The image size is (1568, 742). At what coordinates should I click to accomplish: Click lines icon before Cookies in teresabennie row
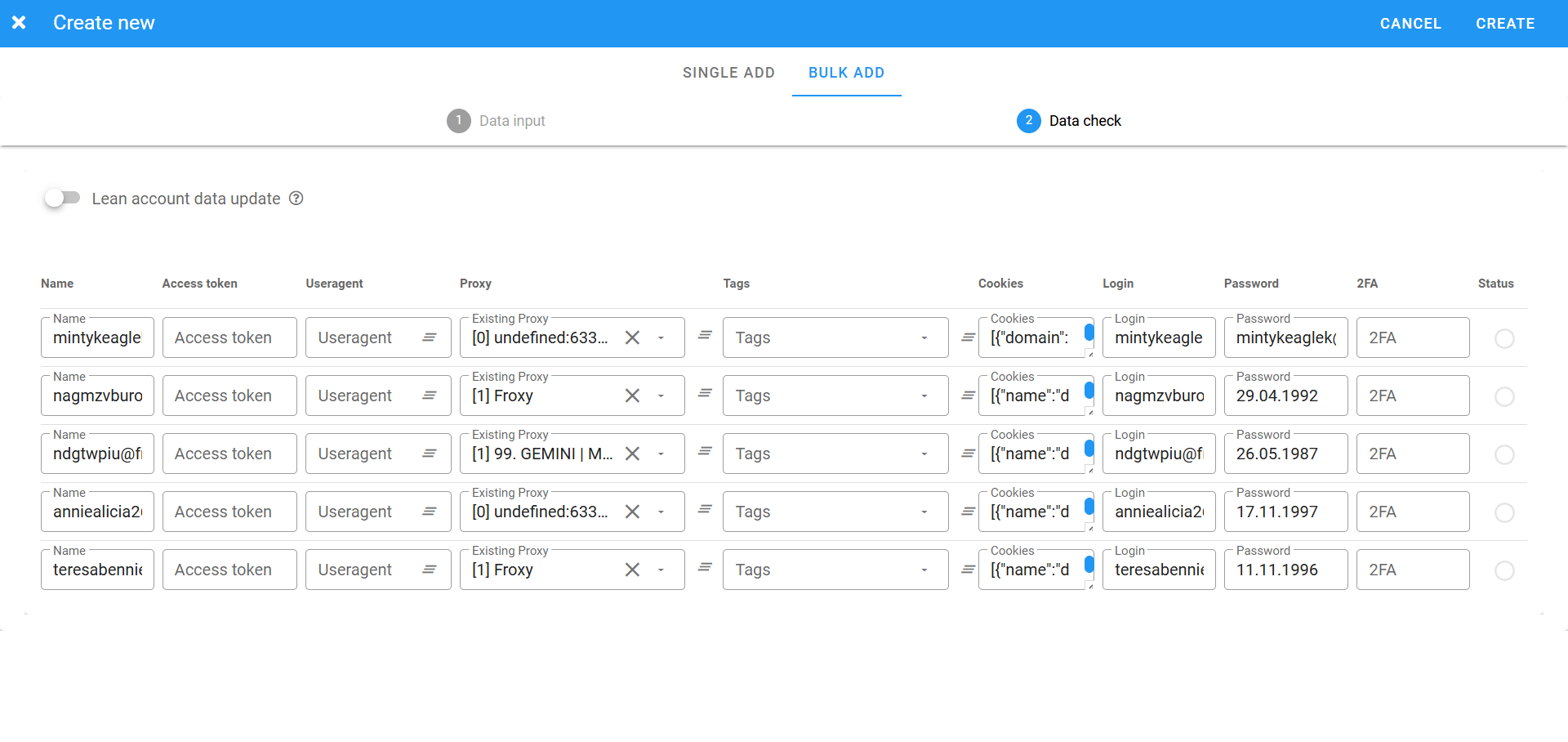click(x=969, y=570)
